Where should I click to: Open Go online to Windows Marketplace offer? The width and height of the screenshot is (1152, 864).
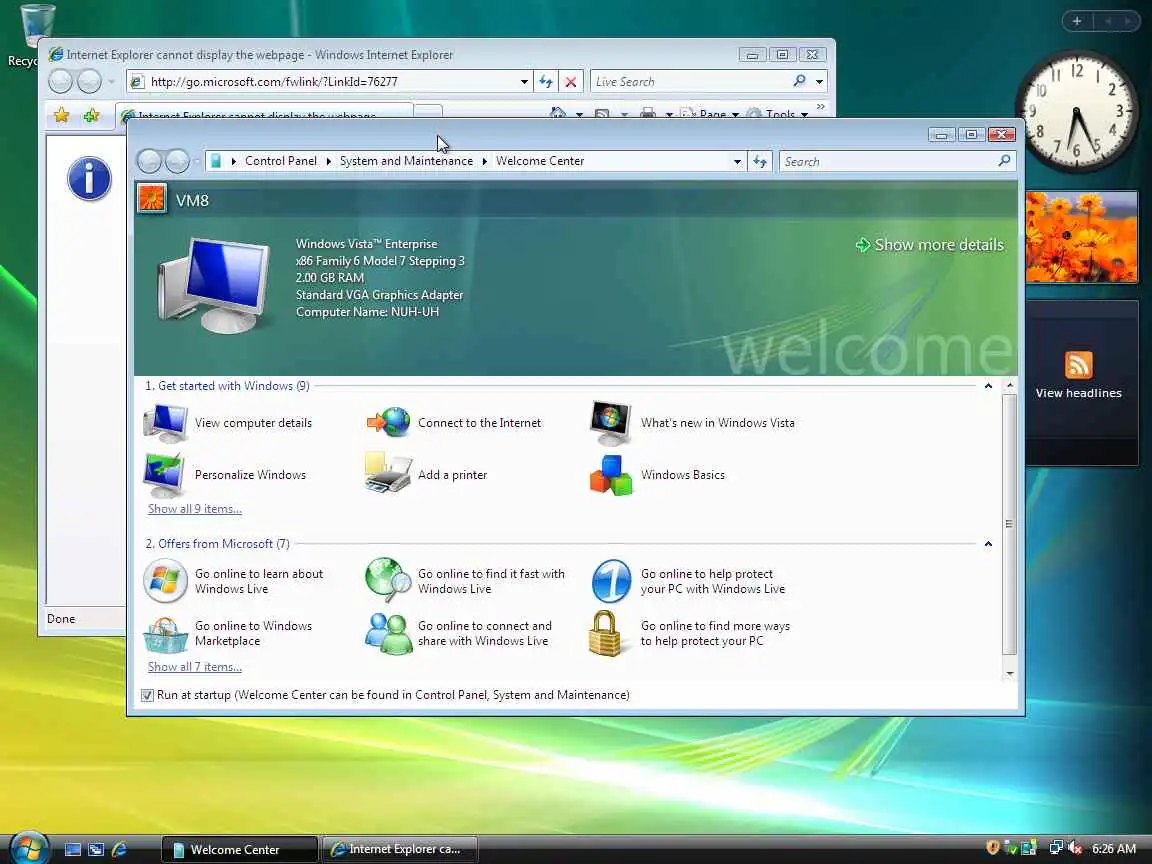228,633
